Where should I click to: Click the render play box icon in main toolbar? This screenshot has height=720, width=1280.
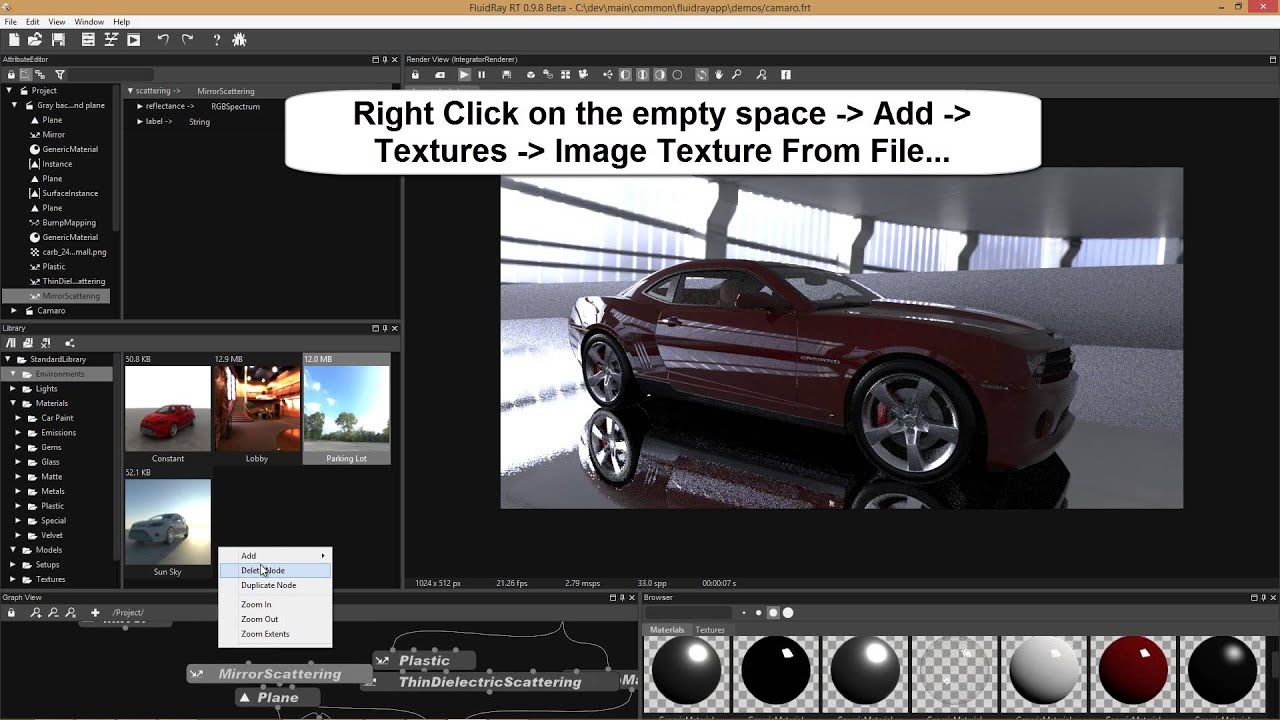[133, 40]
